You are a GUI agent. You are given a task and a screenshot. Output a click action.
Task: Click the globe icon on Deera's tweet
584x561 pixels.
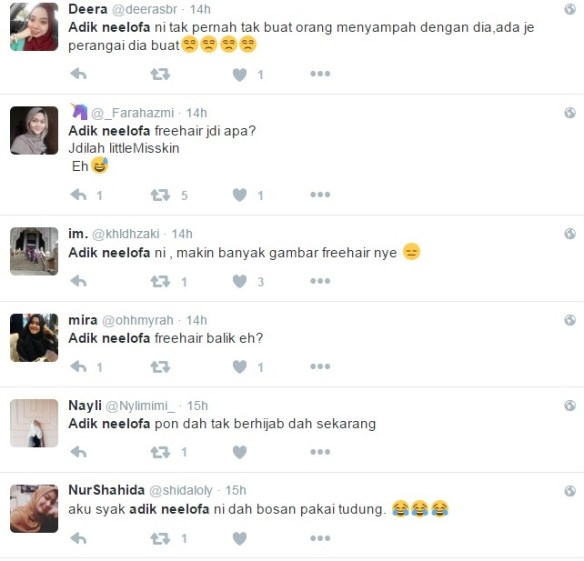click(570, 9)
